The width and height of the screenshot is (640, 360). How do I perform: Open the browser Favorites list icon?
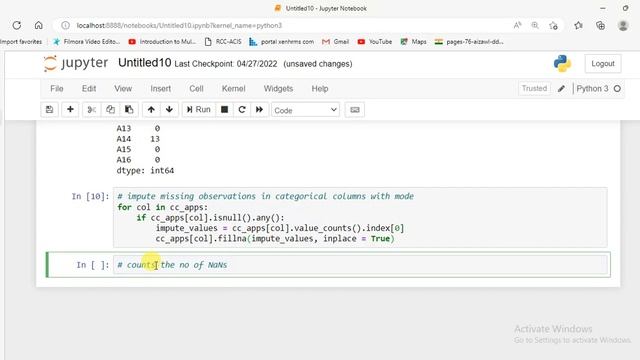pos(578,26)
